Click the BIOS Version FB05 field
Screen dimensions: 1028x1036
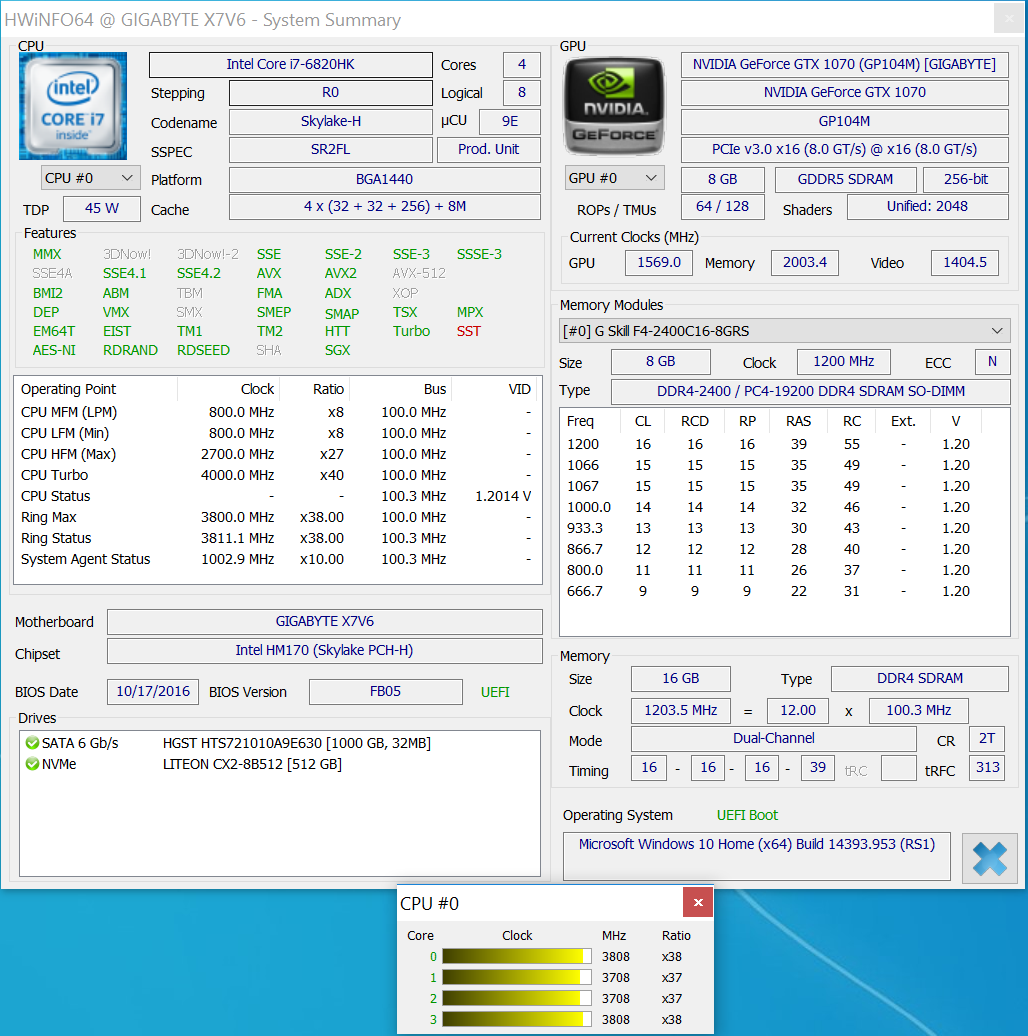(385, 692)
